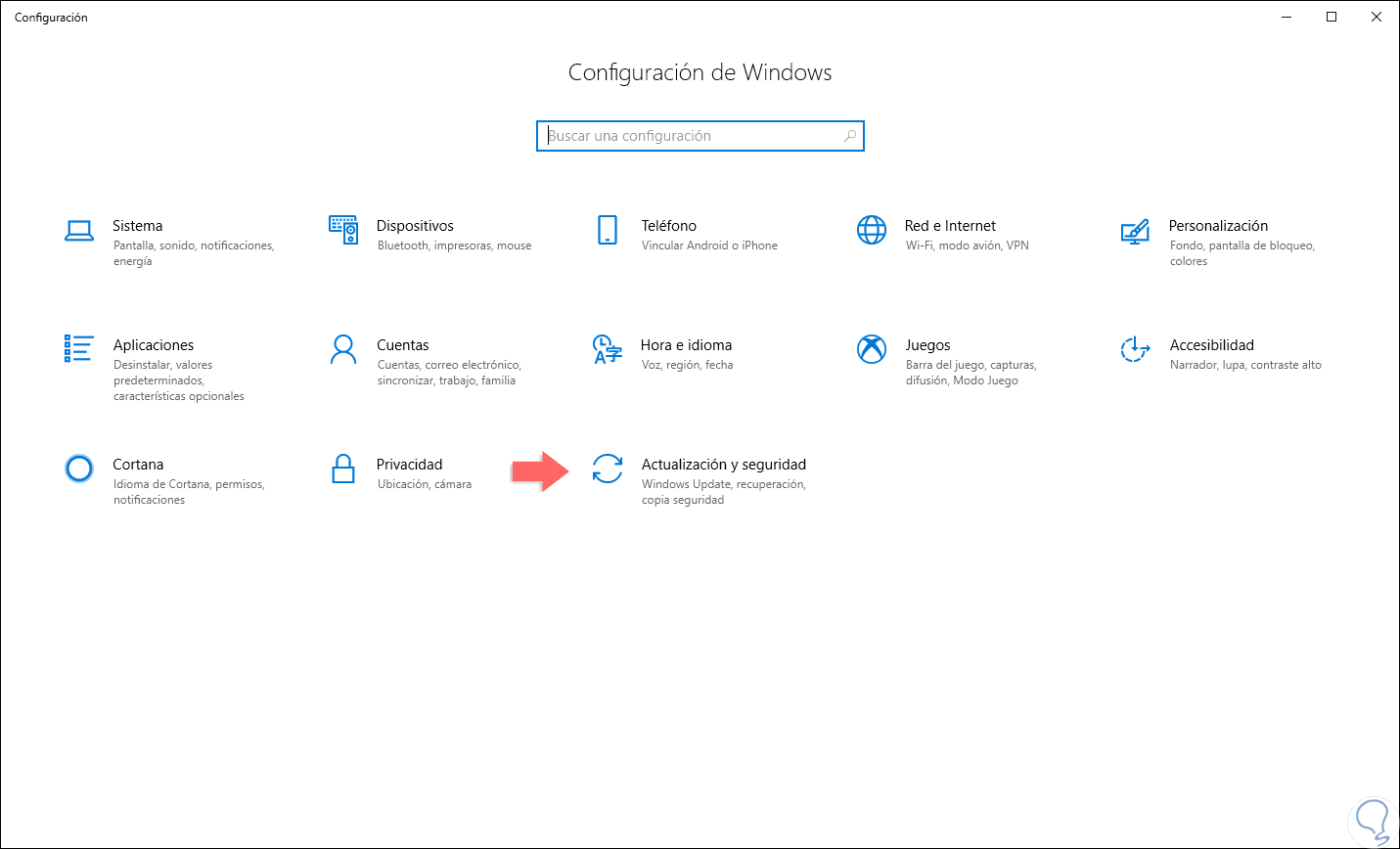Minimize the Configuración window
Image resolution: width=1400 pixels, height=849 pixels.
1287,17
